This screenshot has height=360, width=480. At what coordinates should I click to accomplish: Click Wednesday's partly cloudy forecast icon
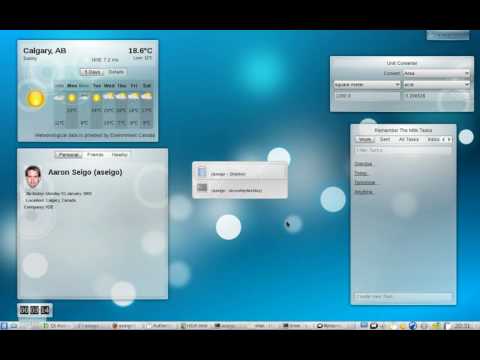coord(109,97)
